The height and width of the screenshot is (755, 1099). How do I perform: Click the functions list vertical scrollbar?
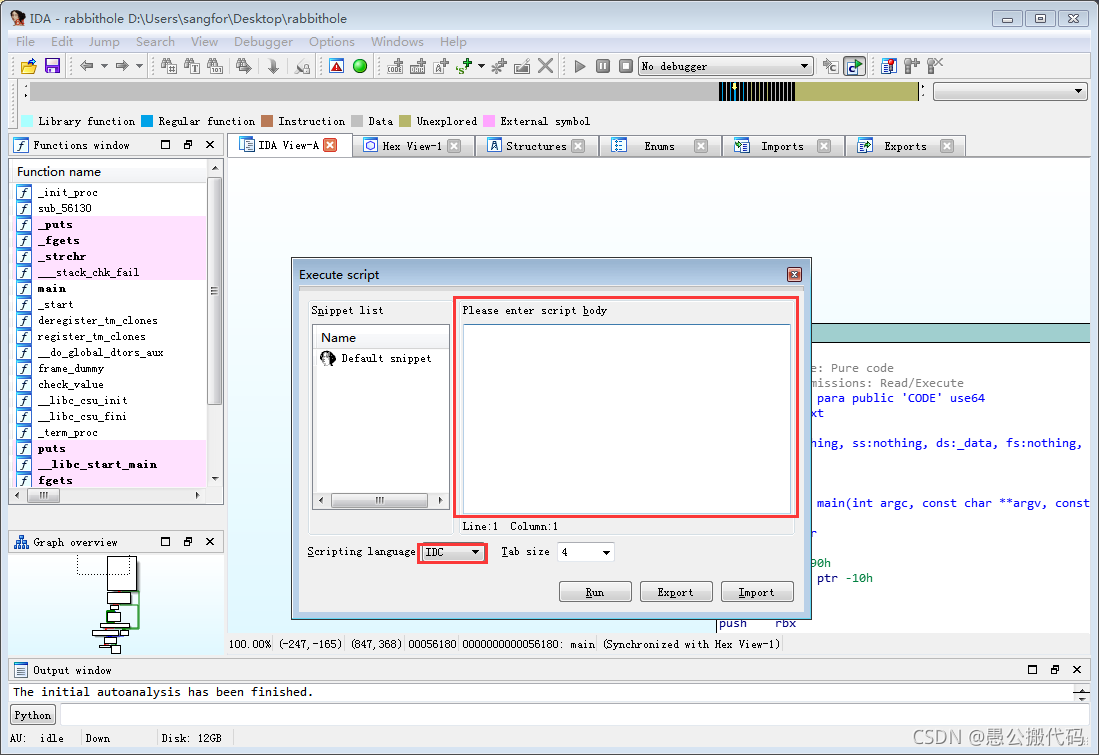[215, 291]
